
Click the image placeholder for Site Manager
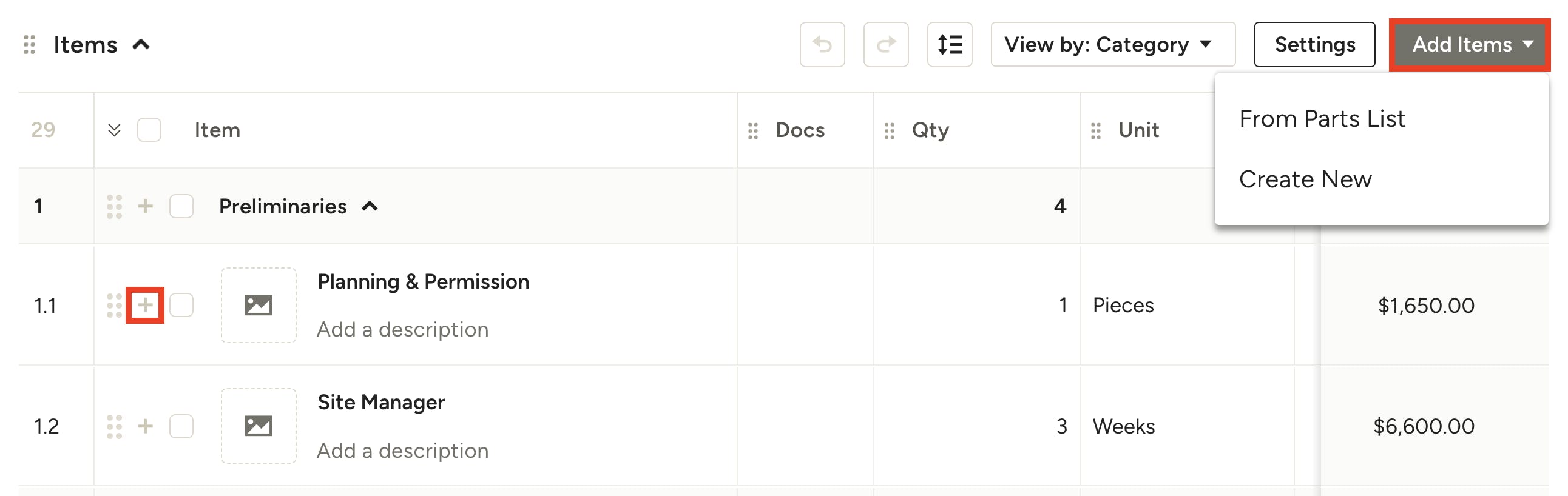pos(259,426)
